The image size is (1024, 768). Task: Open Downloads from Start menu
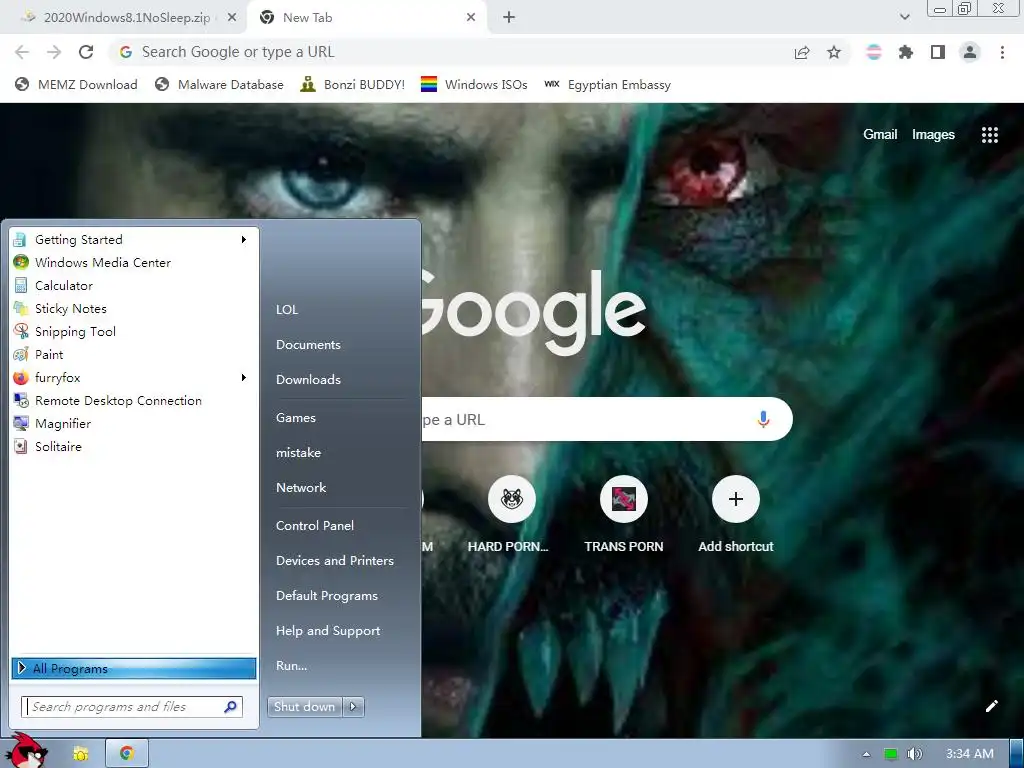click(x=308, y=379)
